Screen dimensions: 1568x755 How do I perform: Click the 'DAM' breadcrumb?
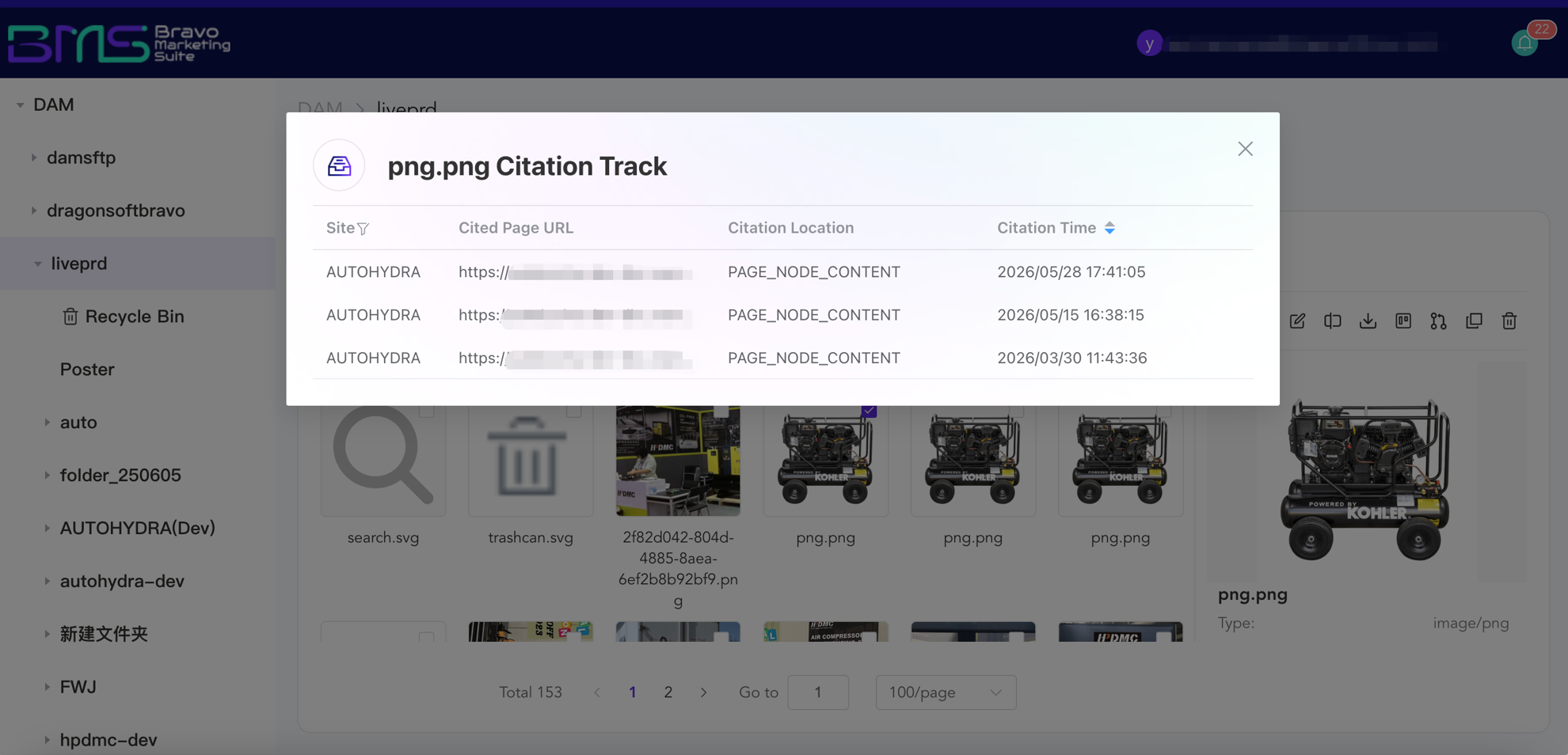(320, 108)
